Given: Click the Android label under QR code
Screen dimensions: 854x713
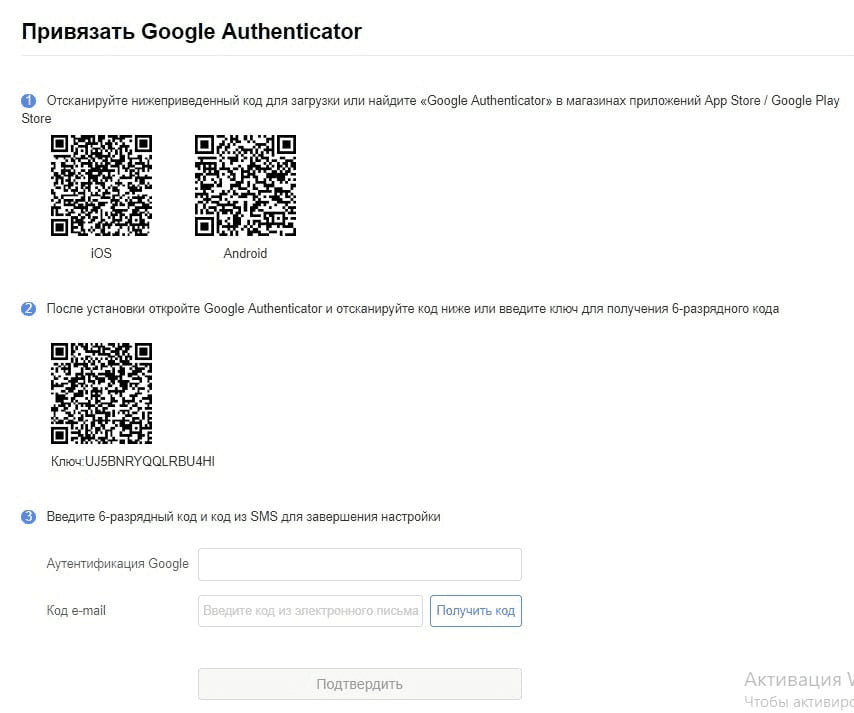Looking at the screenshot, I should [x=245, y=253].
